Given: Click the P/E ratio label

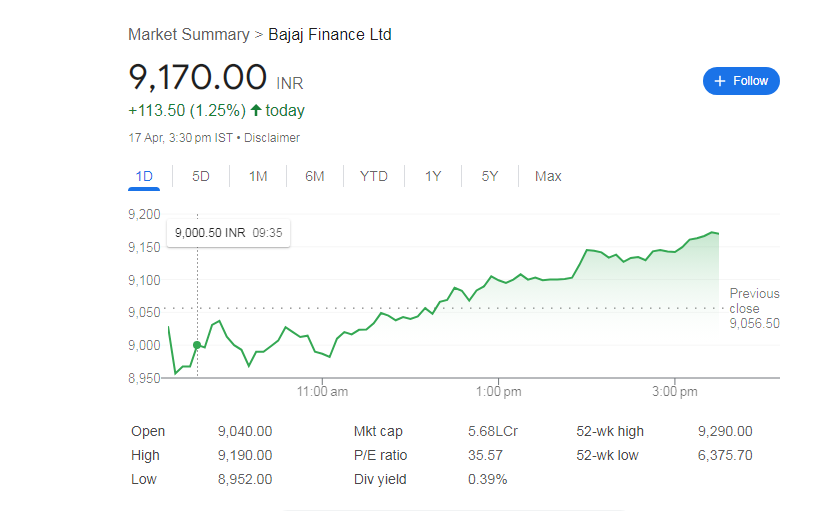Looking at the screenshot, I should tap(380, 455).
